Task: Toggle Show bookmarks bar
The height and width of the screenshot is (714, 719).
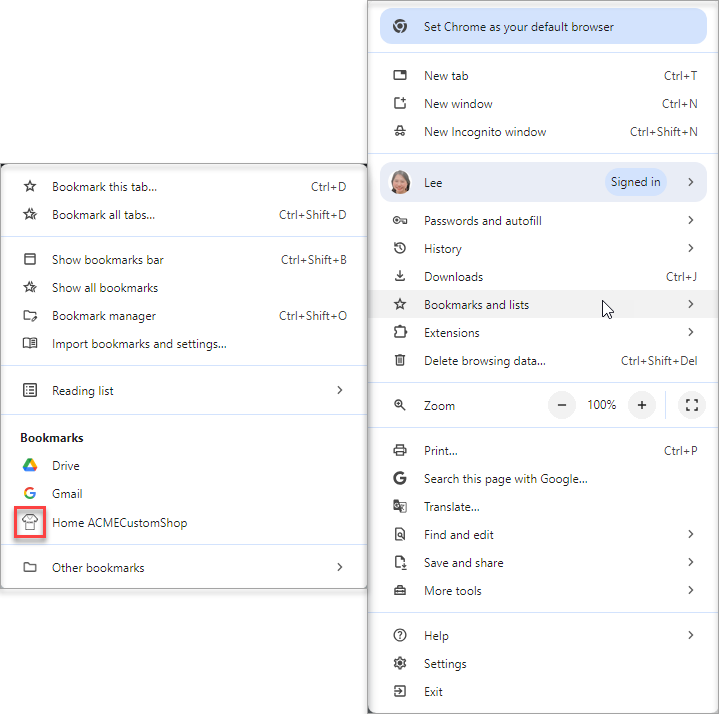Action: point(108,260)
